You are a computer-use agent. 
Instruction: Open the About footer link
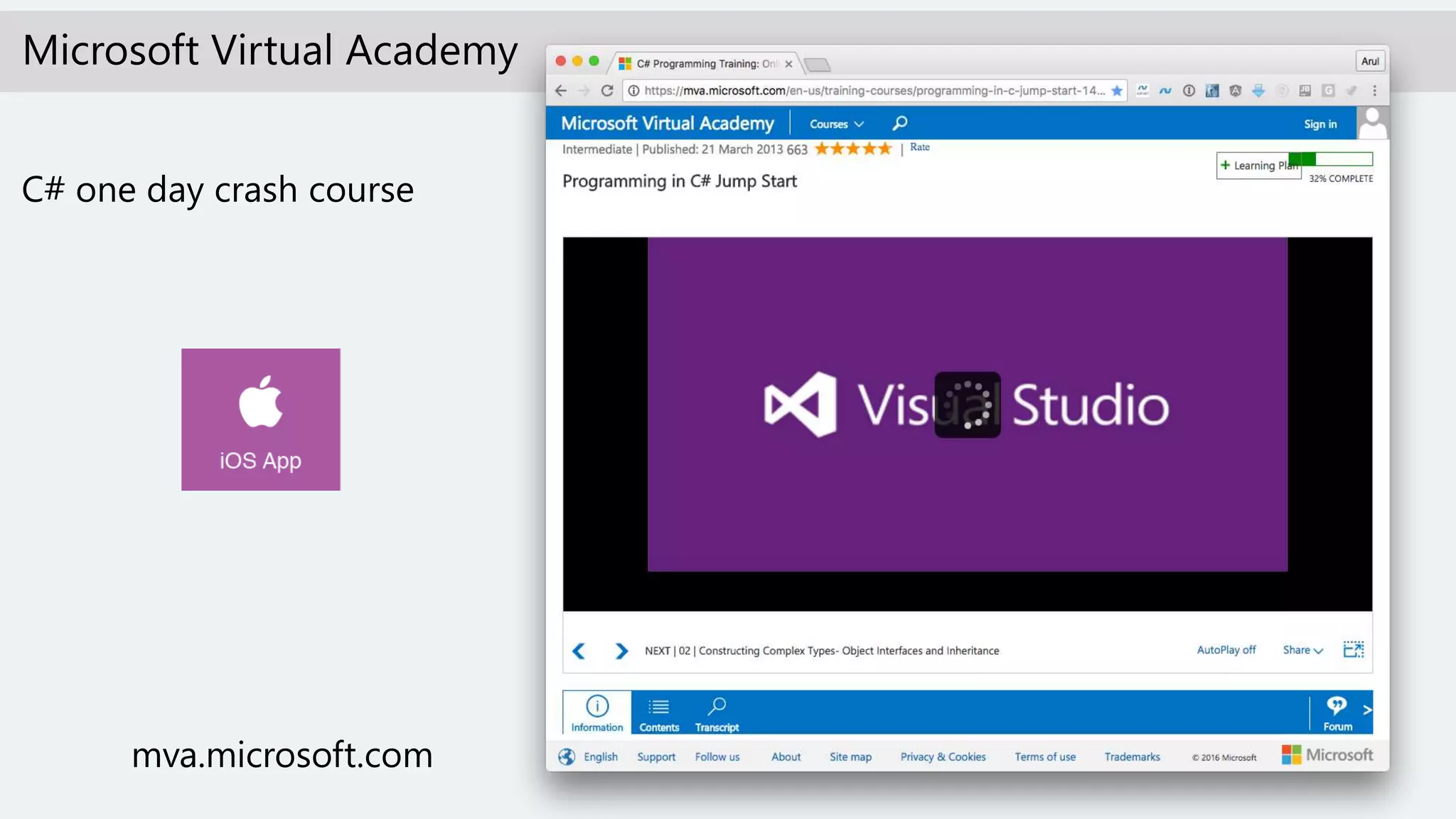tap(786, 757)
